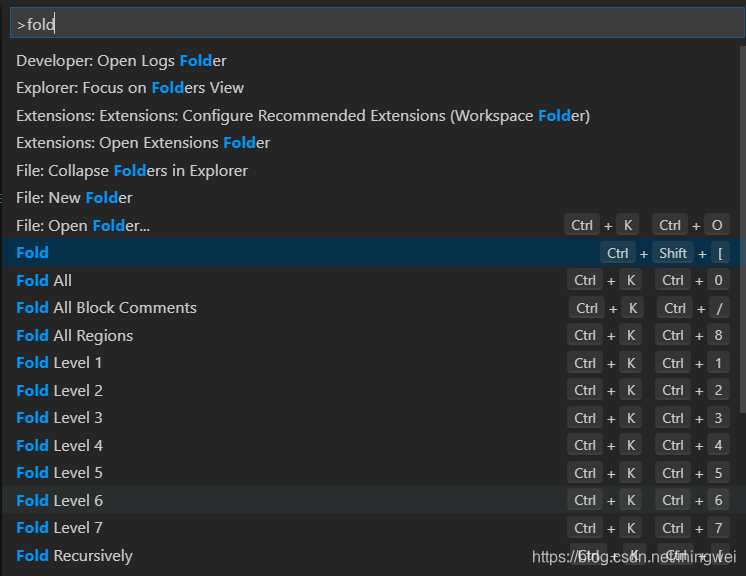The width and height of the screenshot is (746, 576).
Task: Choose File: New Folder command
Action: [x=371, y=198]
